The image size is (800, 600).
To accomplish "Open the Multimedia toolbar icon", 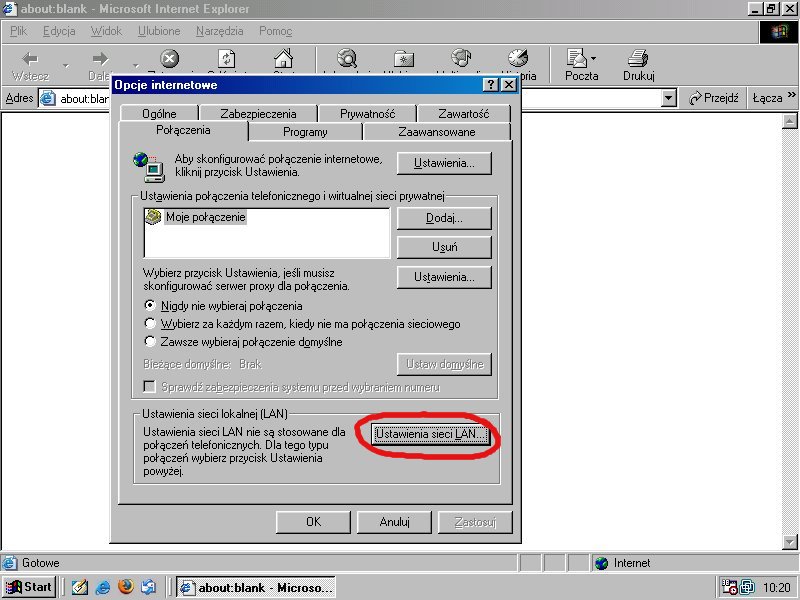I will click(x=461, y=58).
